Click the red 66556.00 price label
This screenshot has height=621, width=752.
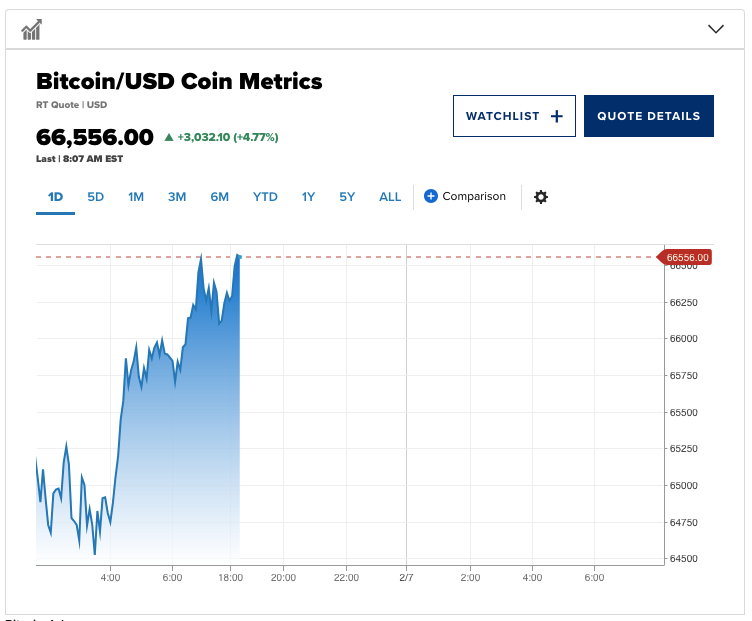tap(685, 257)
